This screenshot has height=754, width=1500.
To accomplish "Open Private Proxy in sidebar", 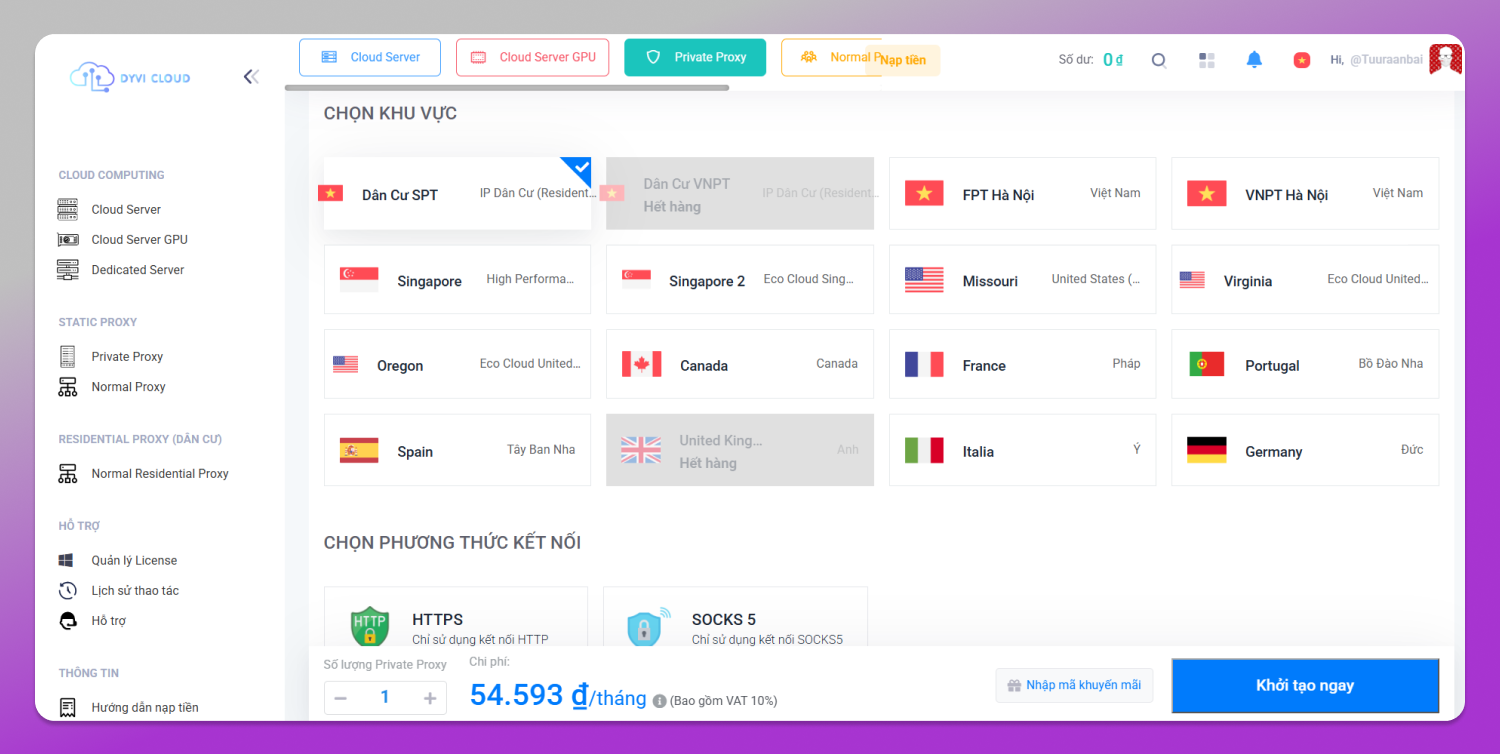I will point(127,357).
